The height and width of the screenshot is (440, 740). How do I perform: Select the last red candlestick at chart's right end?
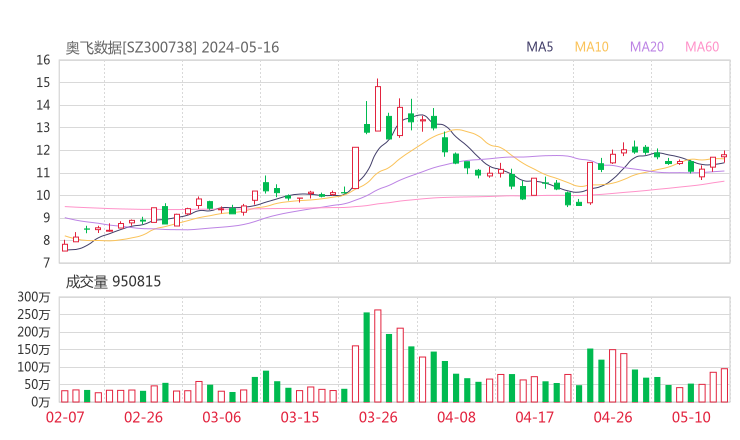point(724,155)
